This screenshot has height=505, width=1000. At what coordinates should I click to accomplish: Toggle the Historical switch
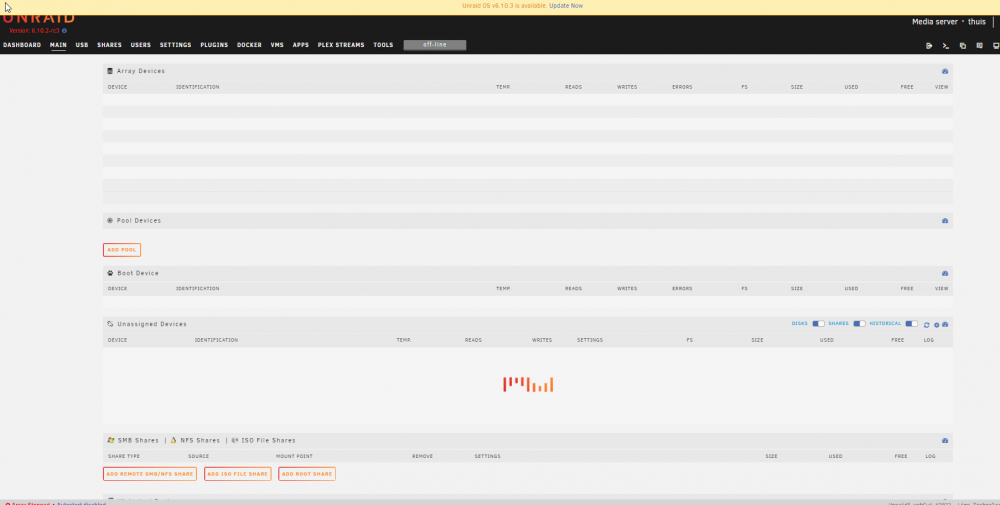tap(912, 324)
